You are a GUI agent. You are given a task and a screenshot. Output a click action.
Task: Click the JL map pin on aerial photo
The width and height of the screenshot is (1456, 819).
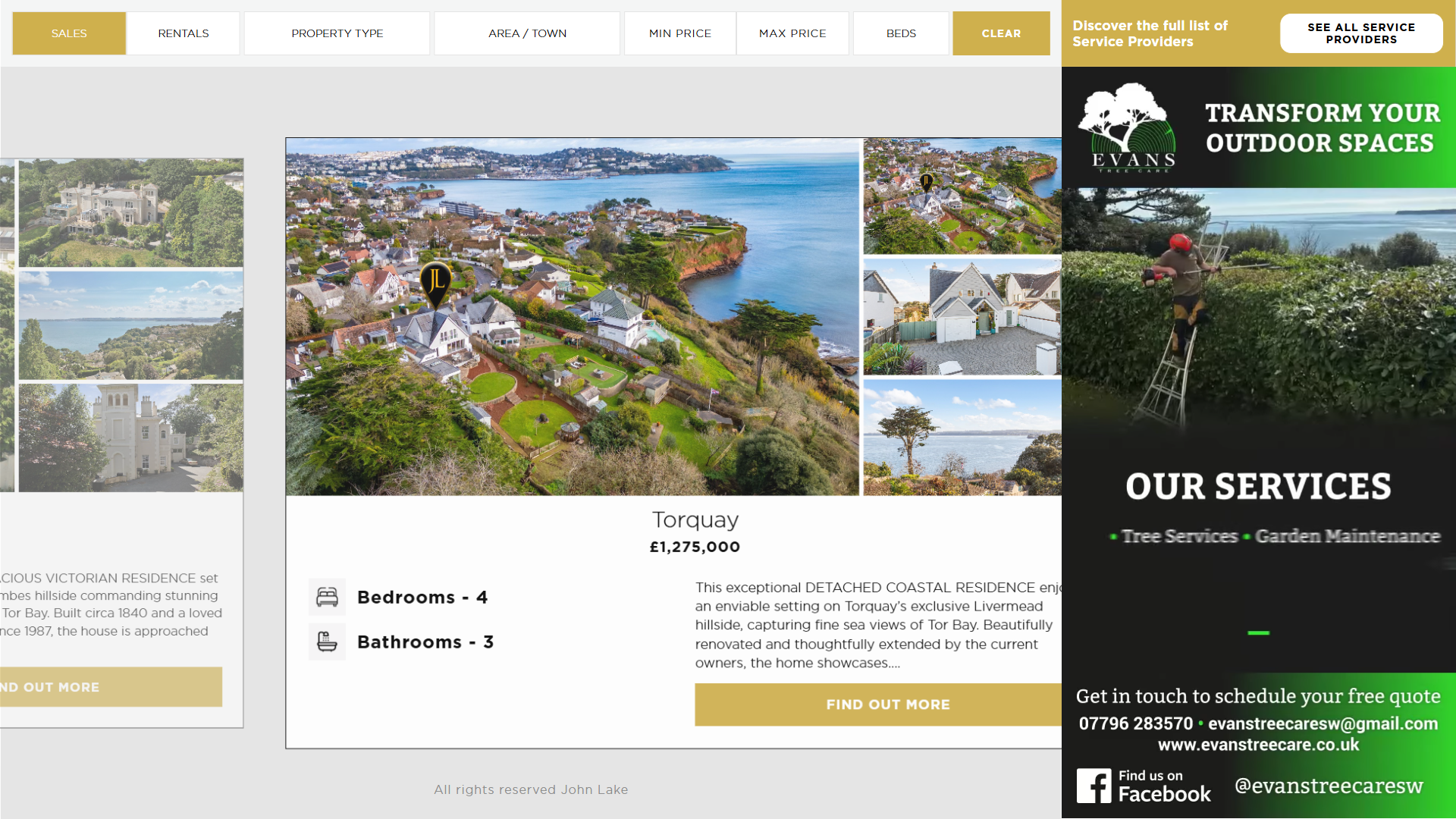pos(436,284)
